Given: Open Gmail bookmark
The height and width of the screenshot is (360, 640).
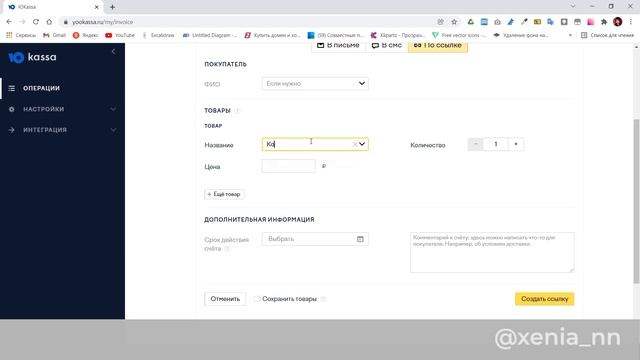Looking at the screenshot, I should tap(54, 35).
